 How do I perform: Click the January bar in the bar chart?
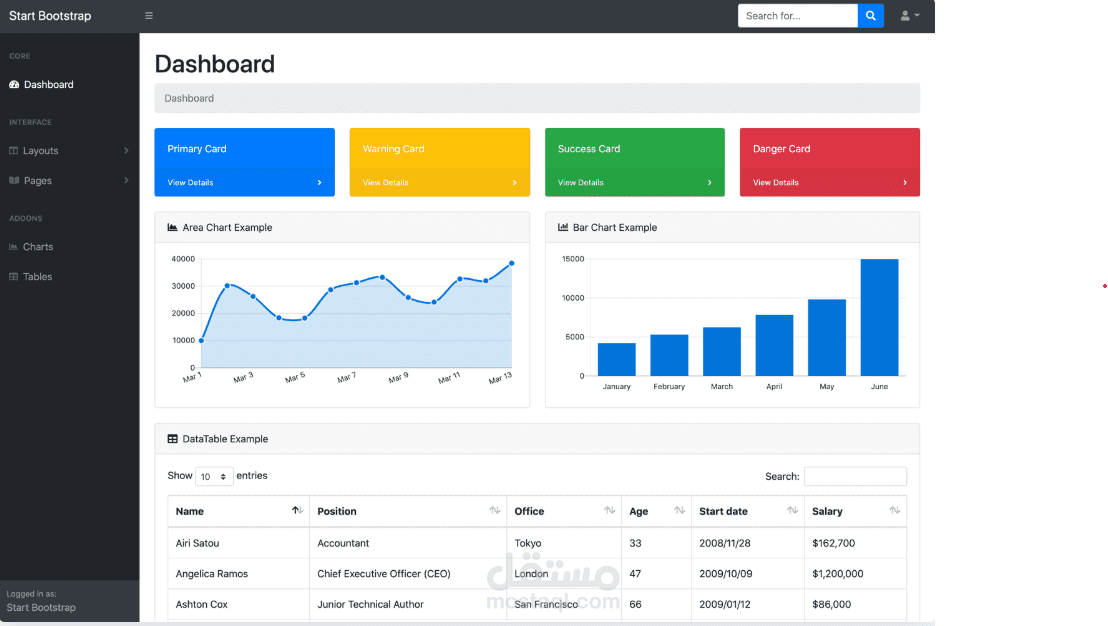616,359
